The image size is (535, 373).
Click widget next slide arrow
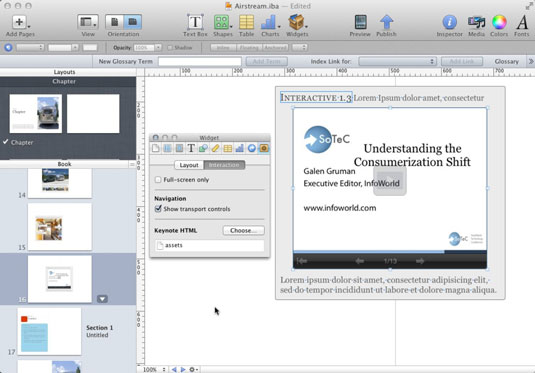tap(420, 261)
